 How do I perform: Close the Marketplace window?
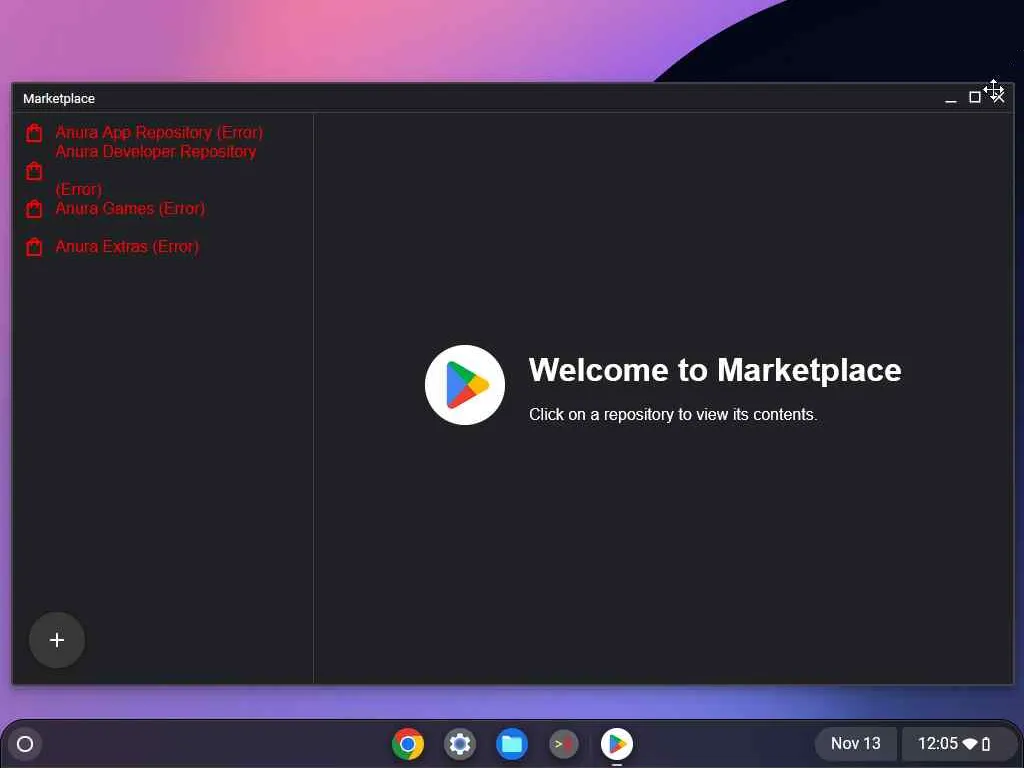point(998,97)
